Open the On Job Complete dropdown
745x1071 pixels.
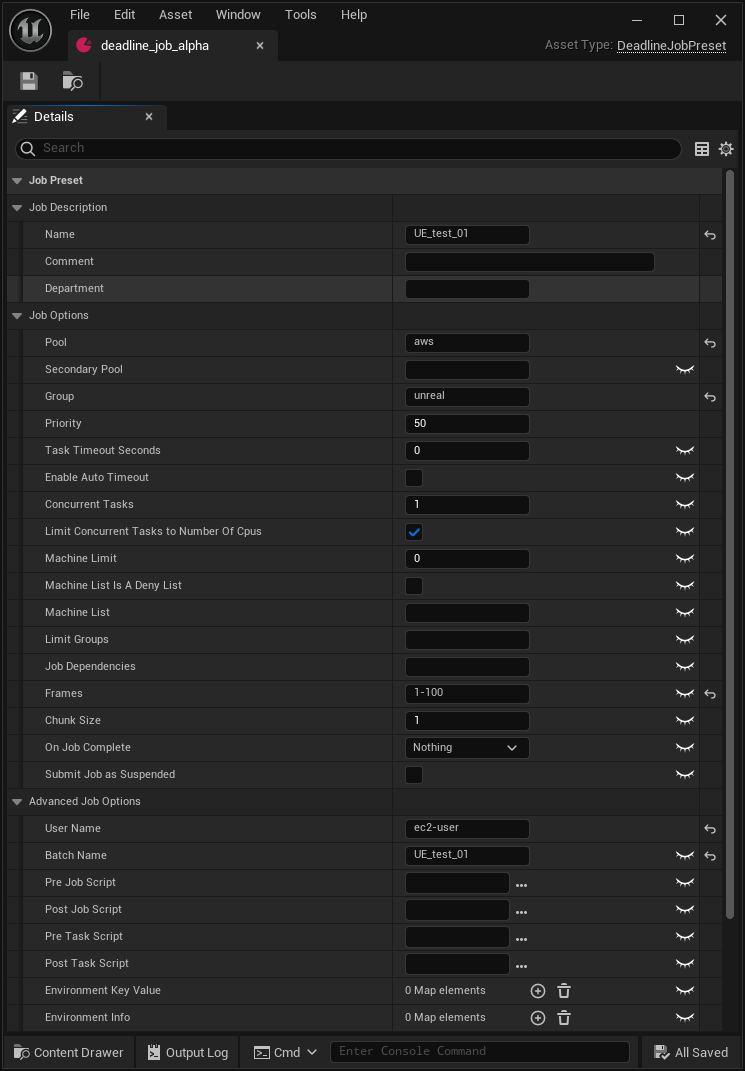(466, 747)
